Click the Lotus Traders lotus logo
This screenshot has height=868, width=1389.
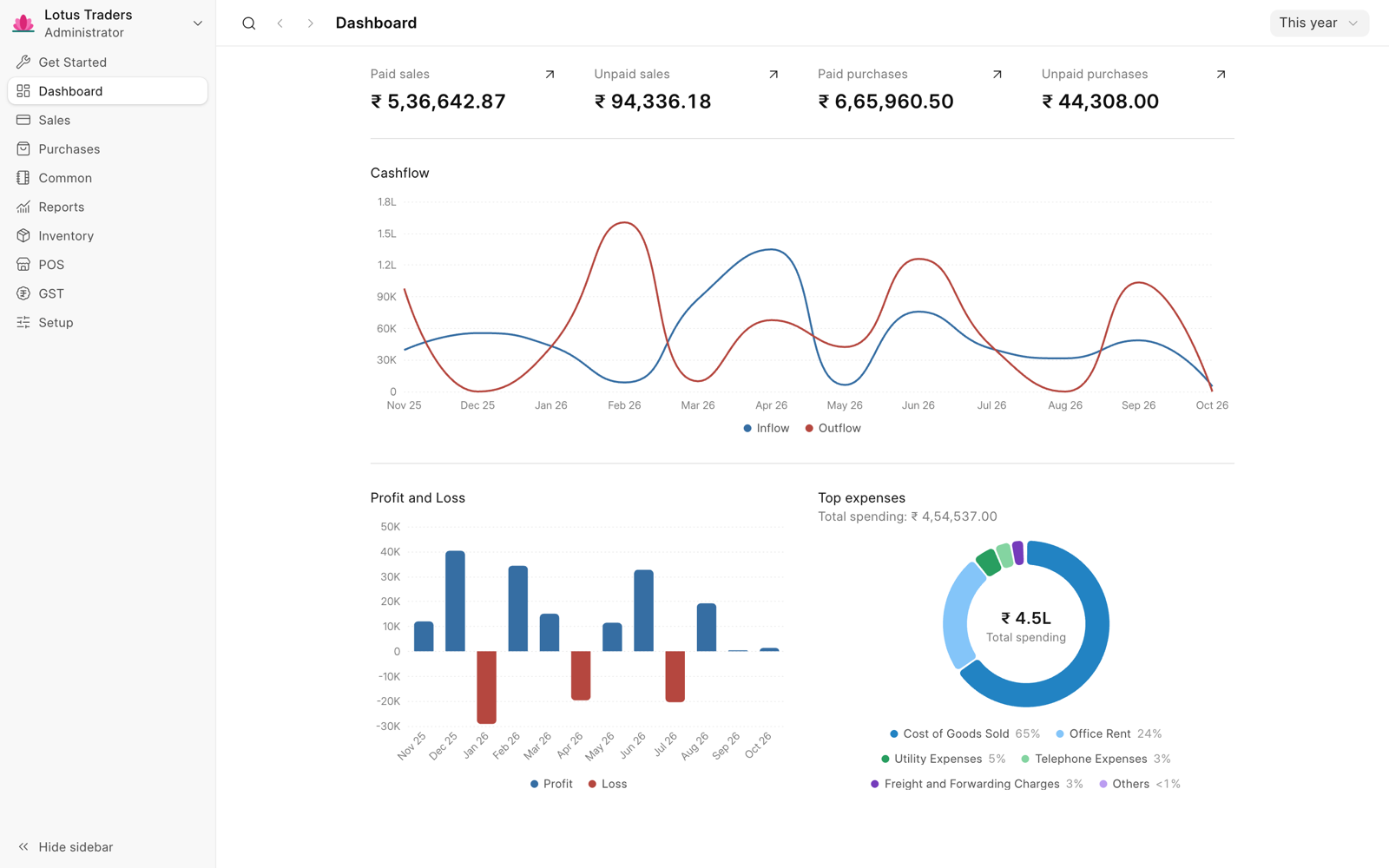[x=23, y=23]
